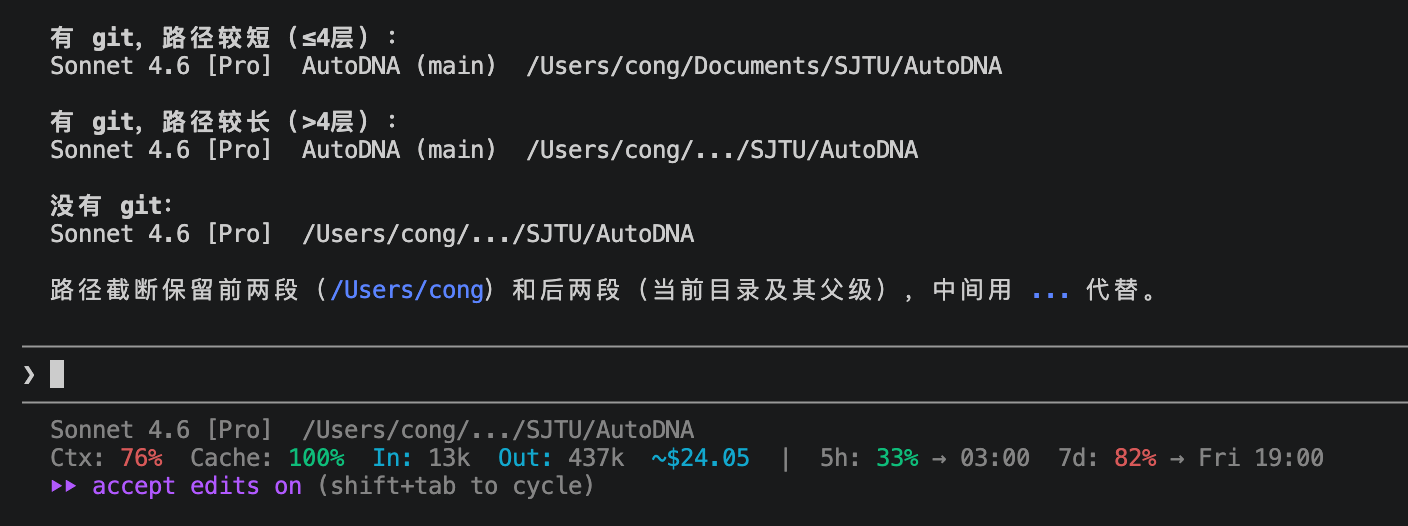This screenshot has height=526, width=1408.
Task: Click the ~$24.05 cost indicator
Action: 700,459
